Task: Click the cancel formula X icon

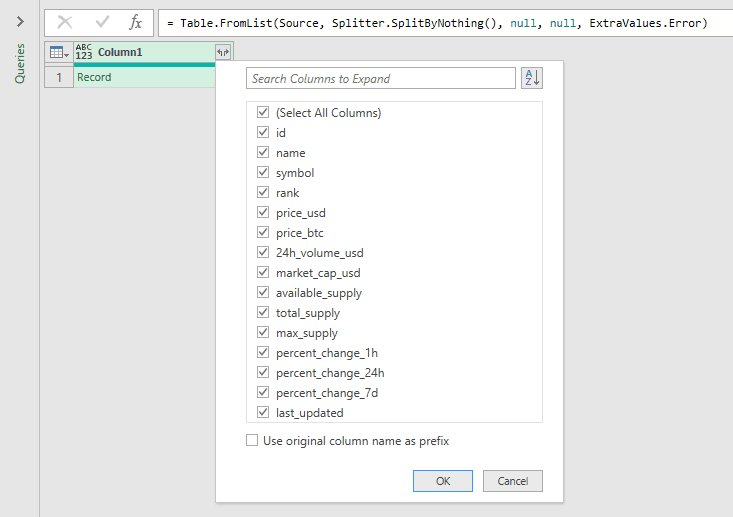Action: (x=65, y=22)
